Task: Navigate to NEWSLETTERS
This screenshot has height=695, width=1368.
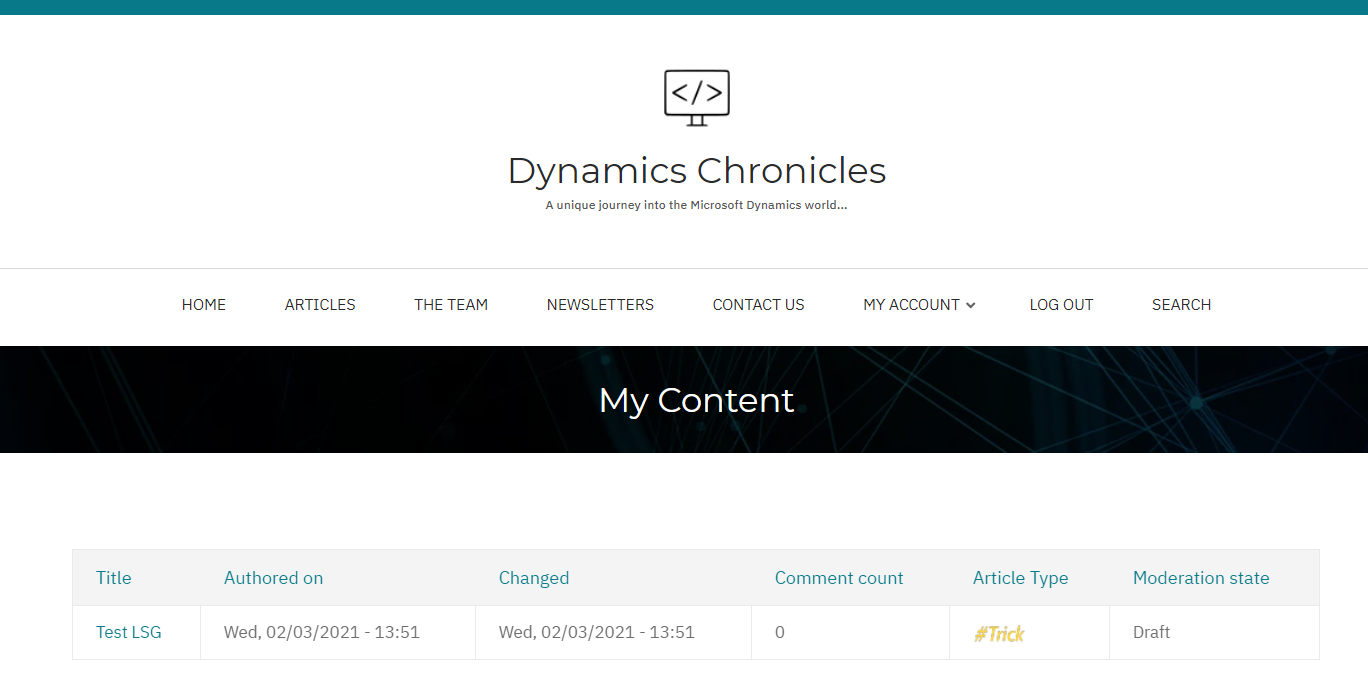Action: coord(600,305)
